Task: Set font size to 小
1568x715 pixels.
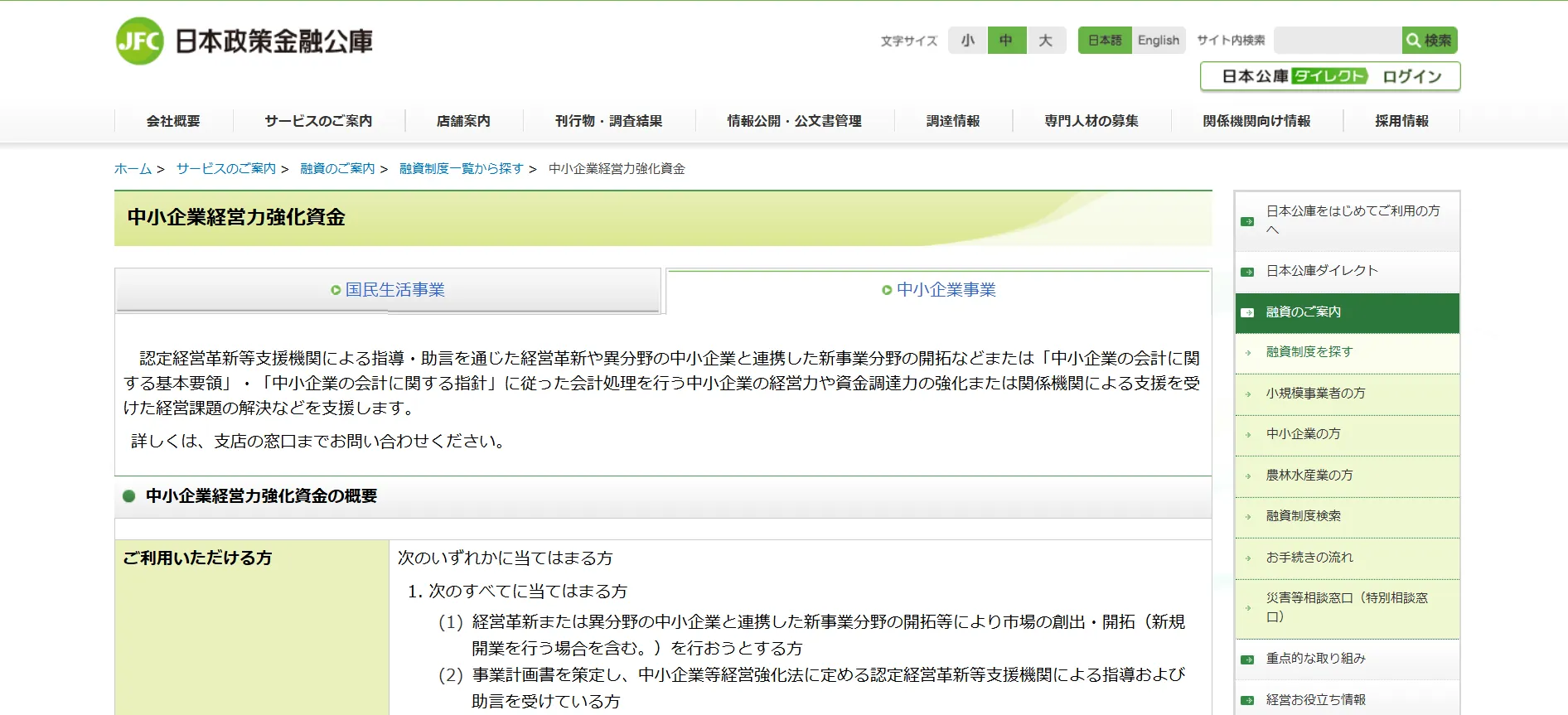Action: click(968, 41)
